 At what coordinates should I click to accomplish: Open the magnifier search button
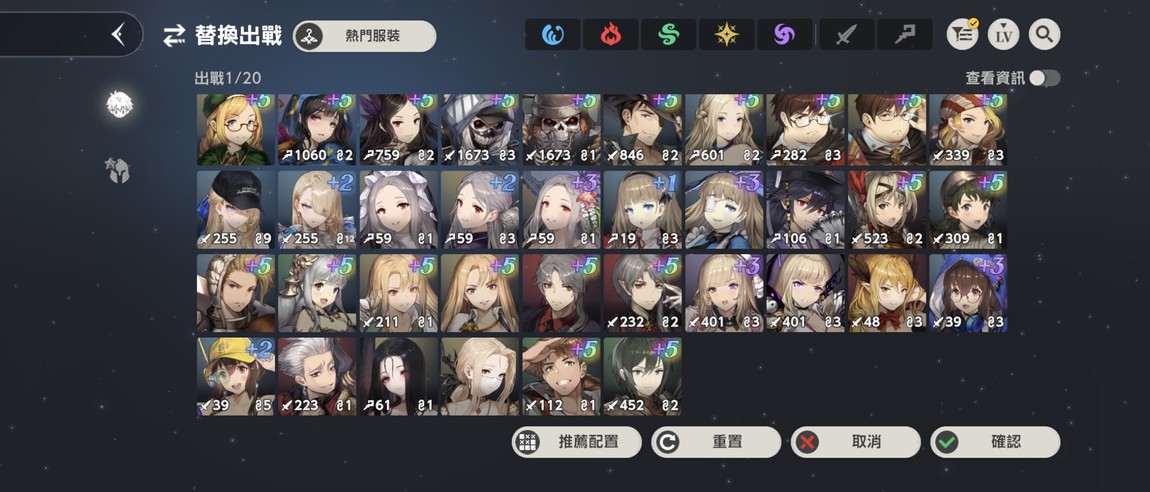(1044, 34)
